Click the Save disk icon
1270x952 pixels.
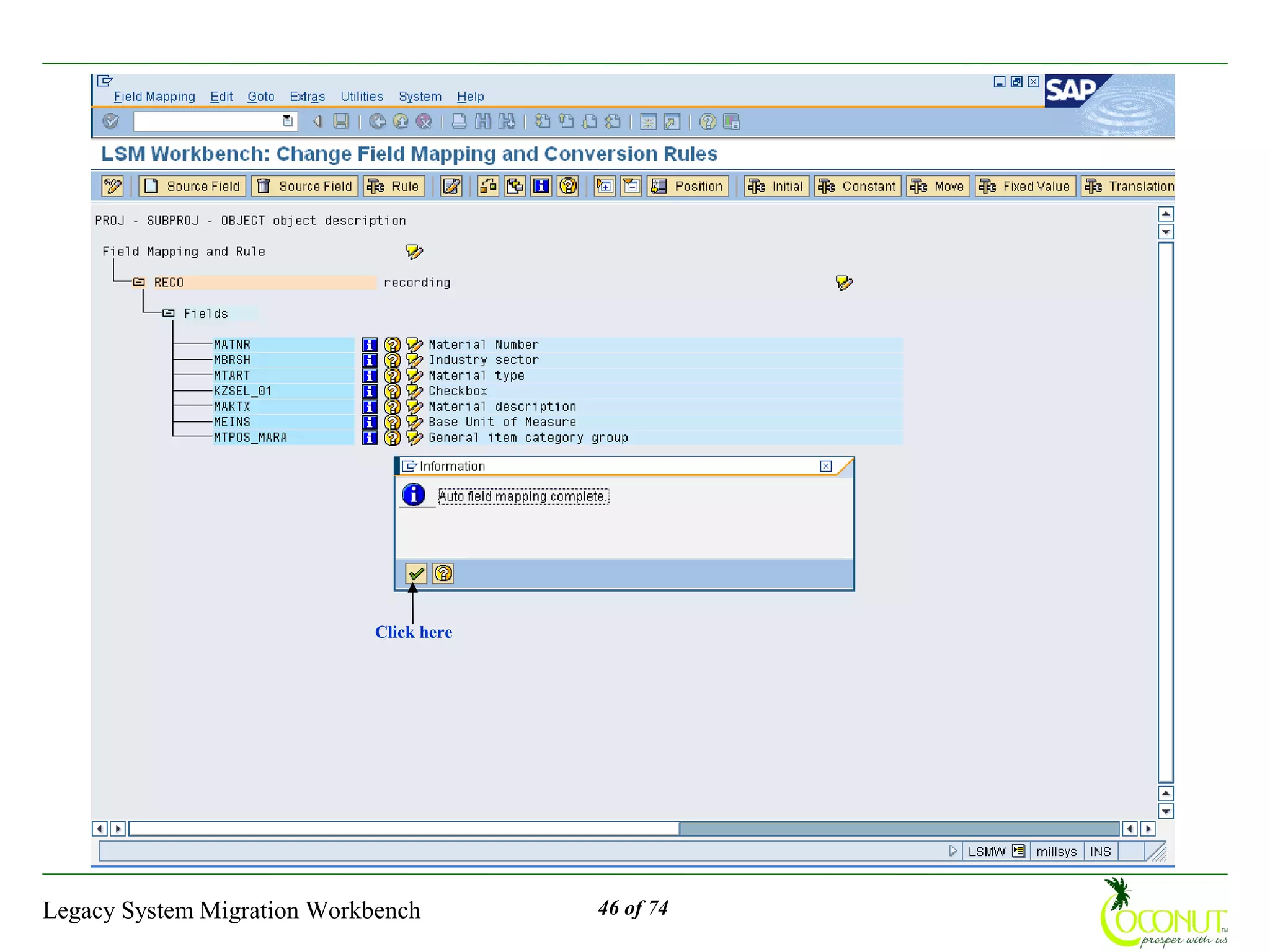(341, 121)
